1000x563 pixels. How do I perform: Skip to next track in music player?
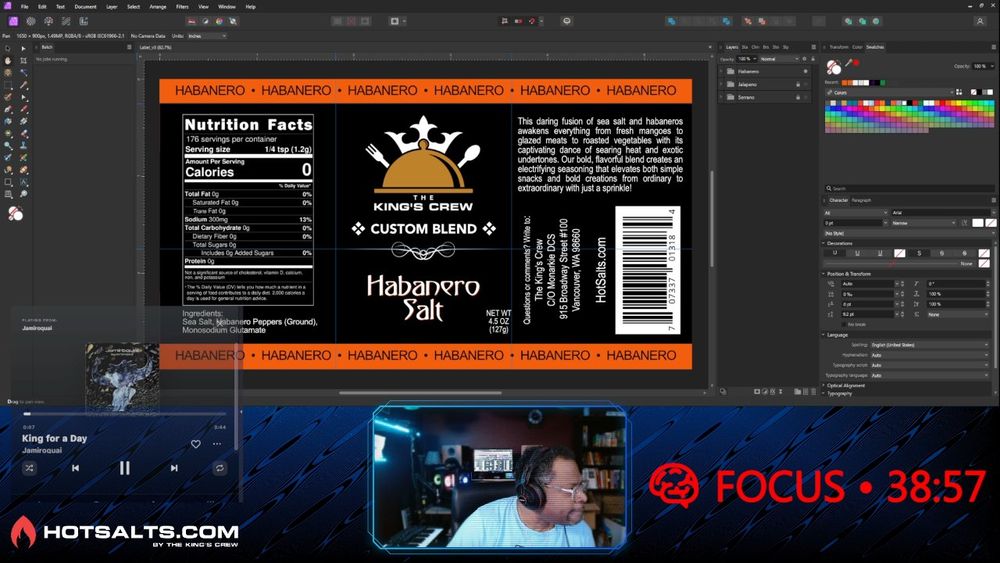tap(174, 468)
